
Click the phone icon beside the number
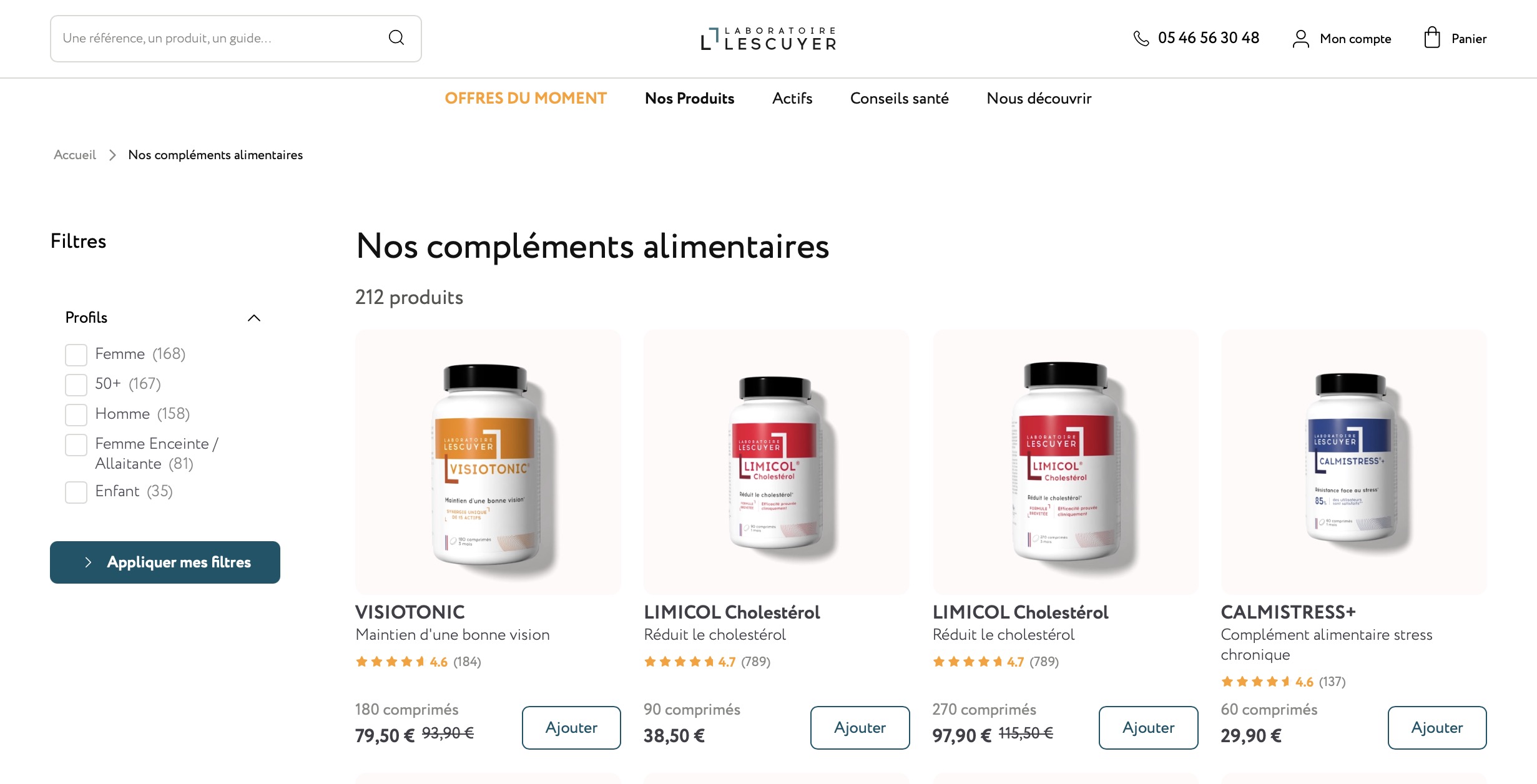click(x=1141, y=39)
